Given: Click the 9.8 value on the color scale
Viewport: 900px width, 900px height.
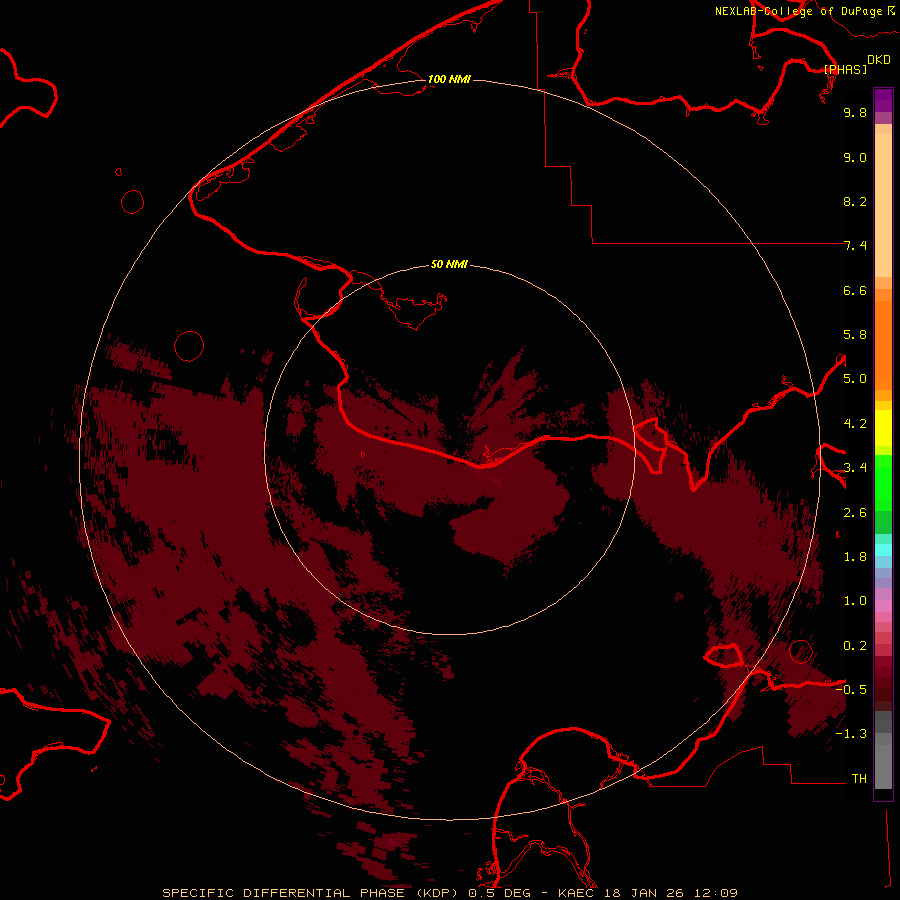Looking at the screenshot, I should tap(855, 112).
